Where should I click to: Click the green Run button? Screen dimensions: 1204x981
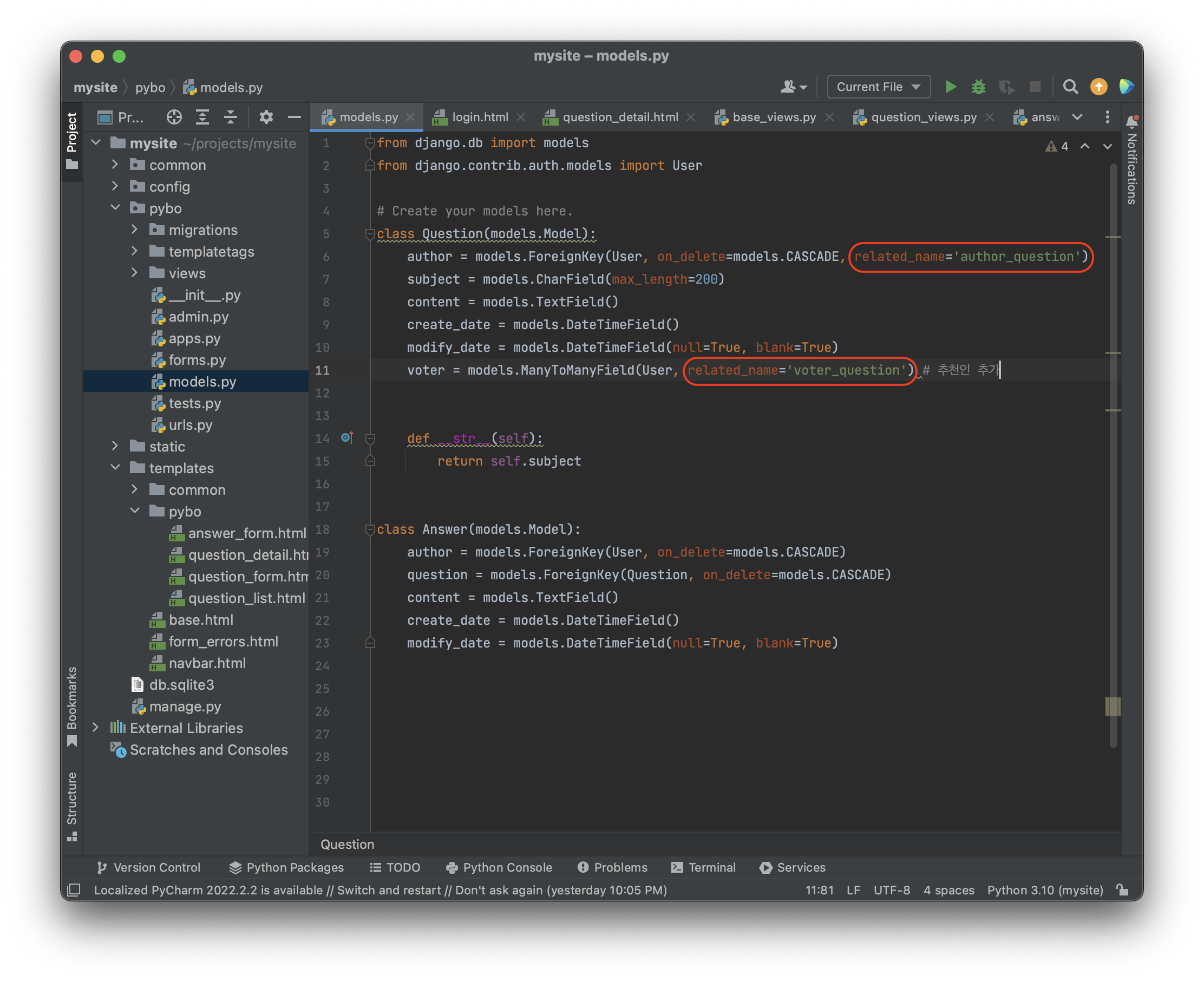pos(951,87)
